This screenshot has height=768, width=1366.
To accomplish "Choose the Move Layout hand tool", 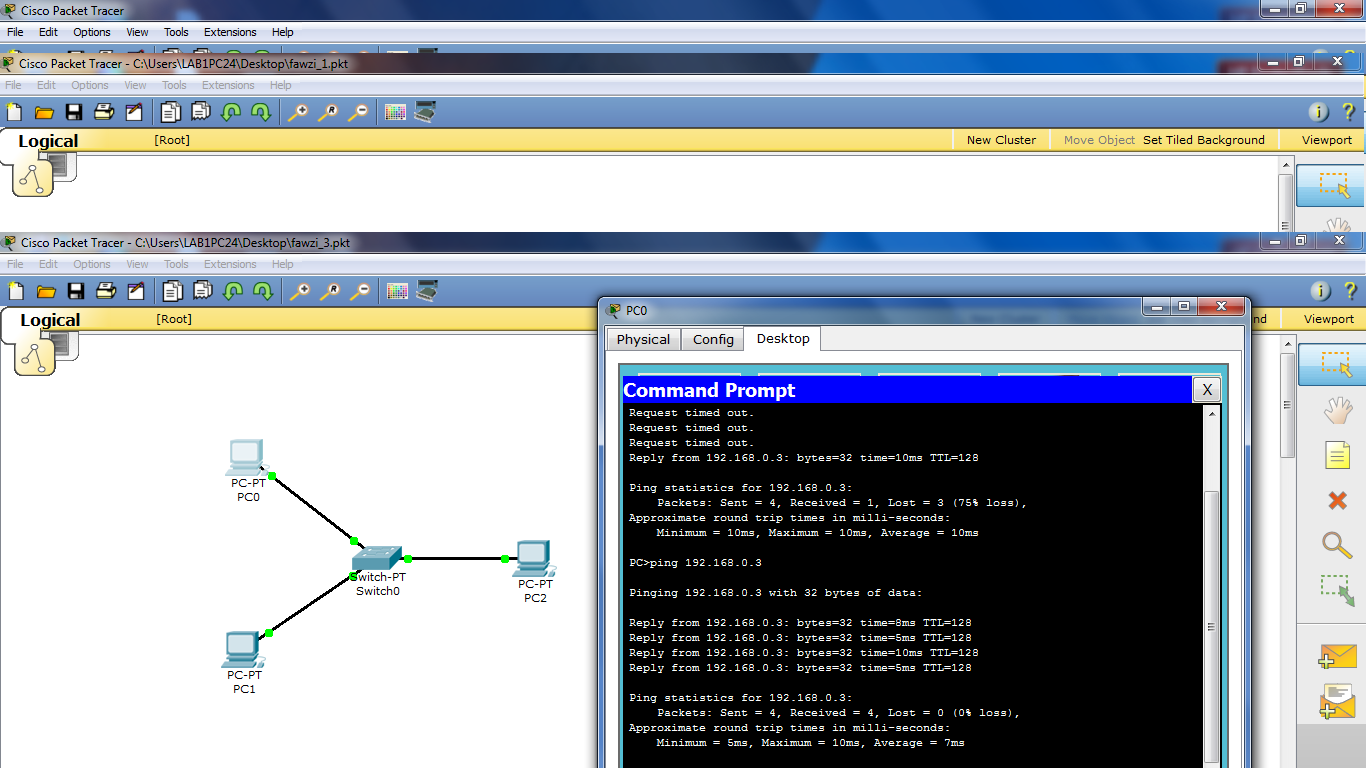I will (x=1338, y=410).
